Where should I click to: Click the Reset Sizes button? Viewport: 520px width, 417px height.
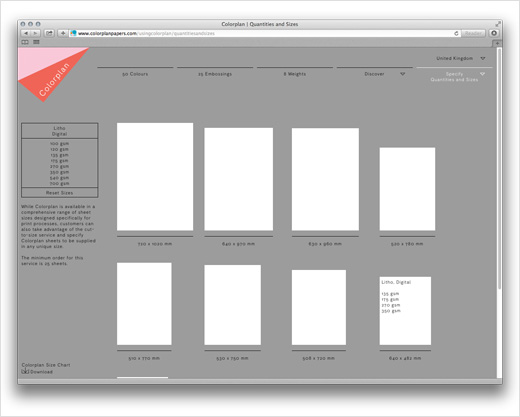pos(59,193)
